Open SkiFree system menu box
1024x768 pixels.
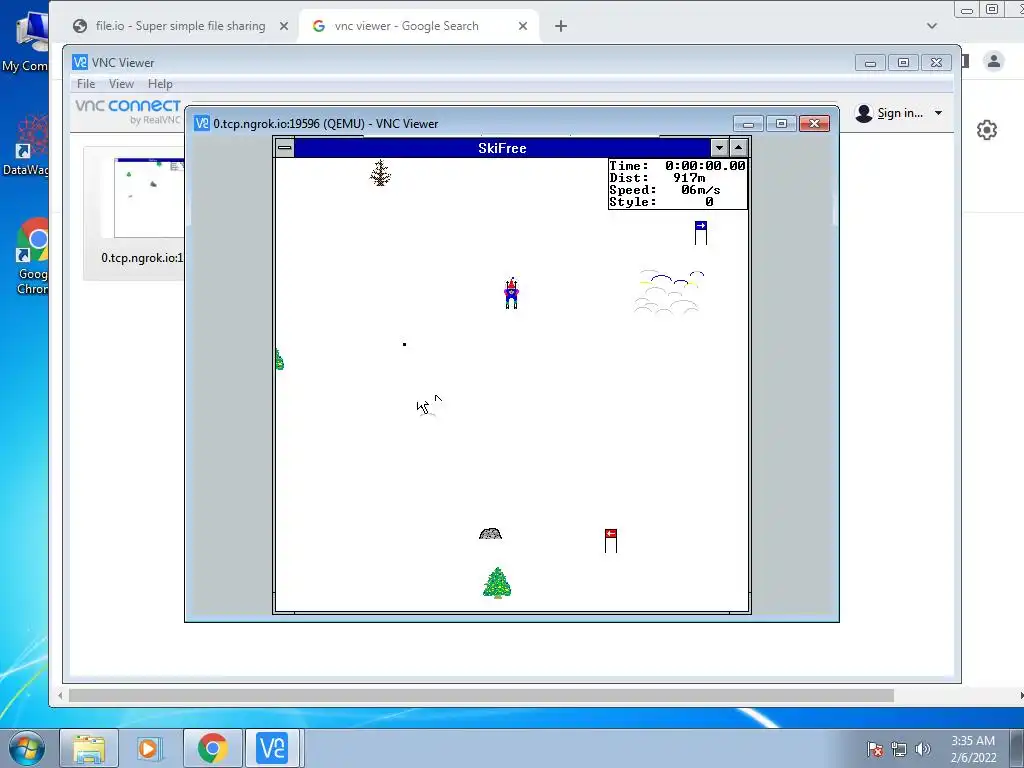(285, 148)
